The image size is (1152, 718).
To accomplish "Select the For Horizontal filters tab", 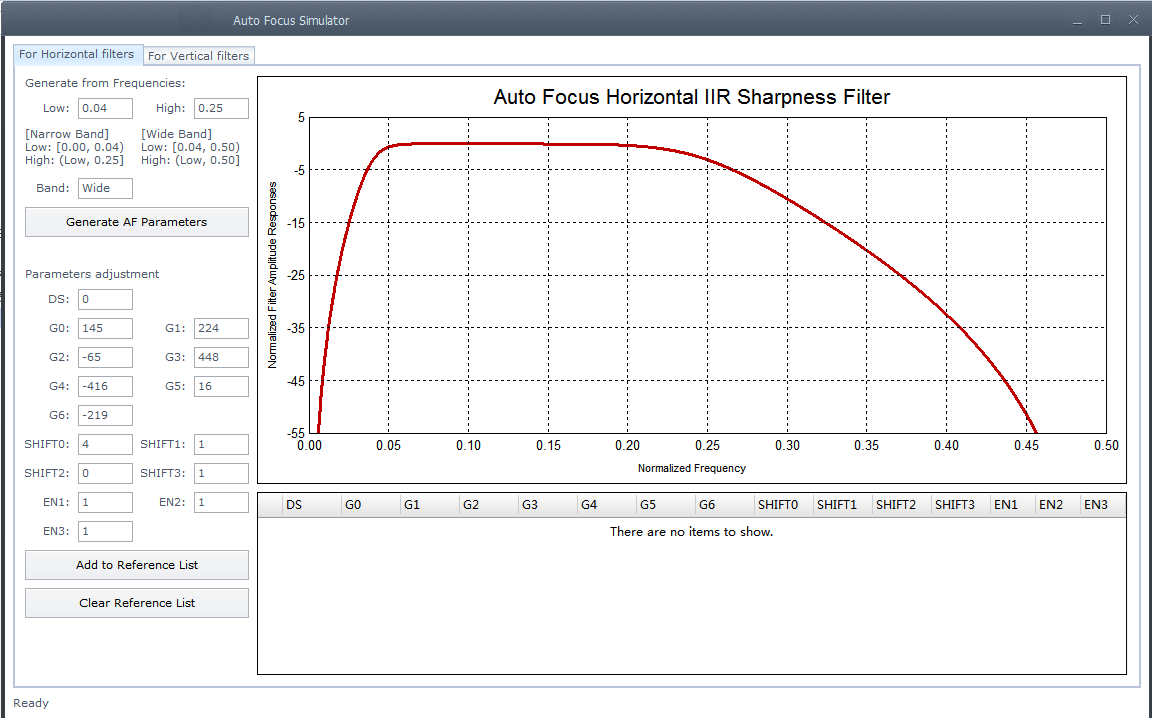I will 77,54.
